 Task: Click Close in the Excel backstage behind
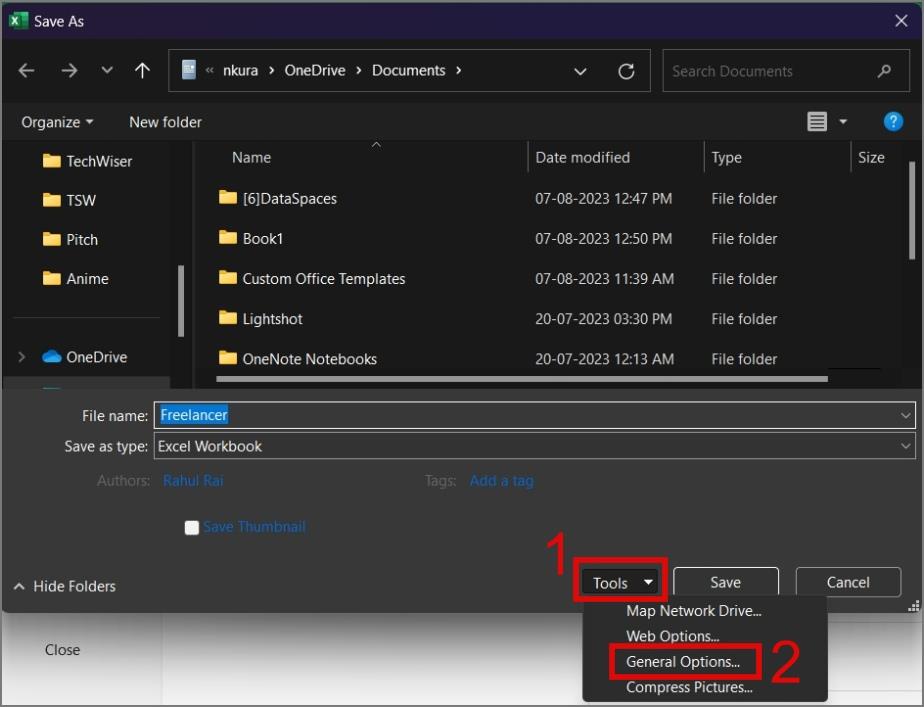(x=62, y=650)
